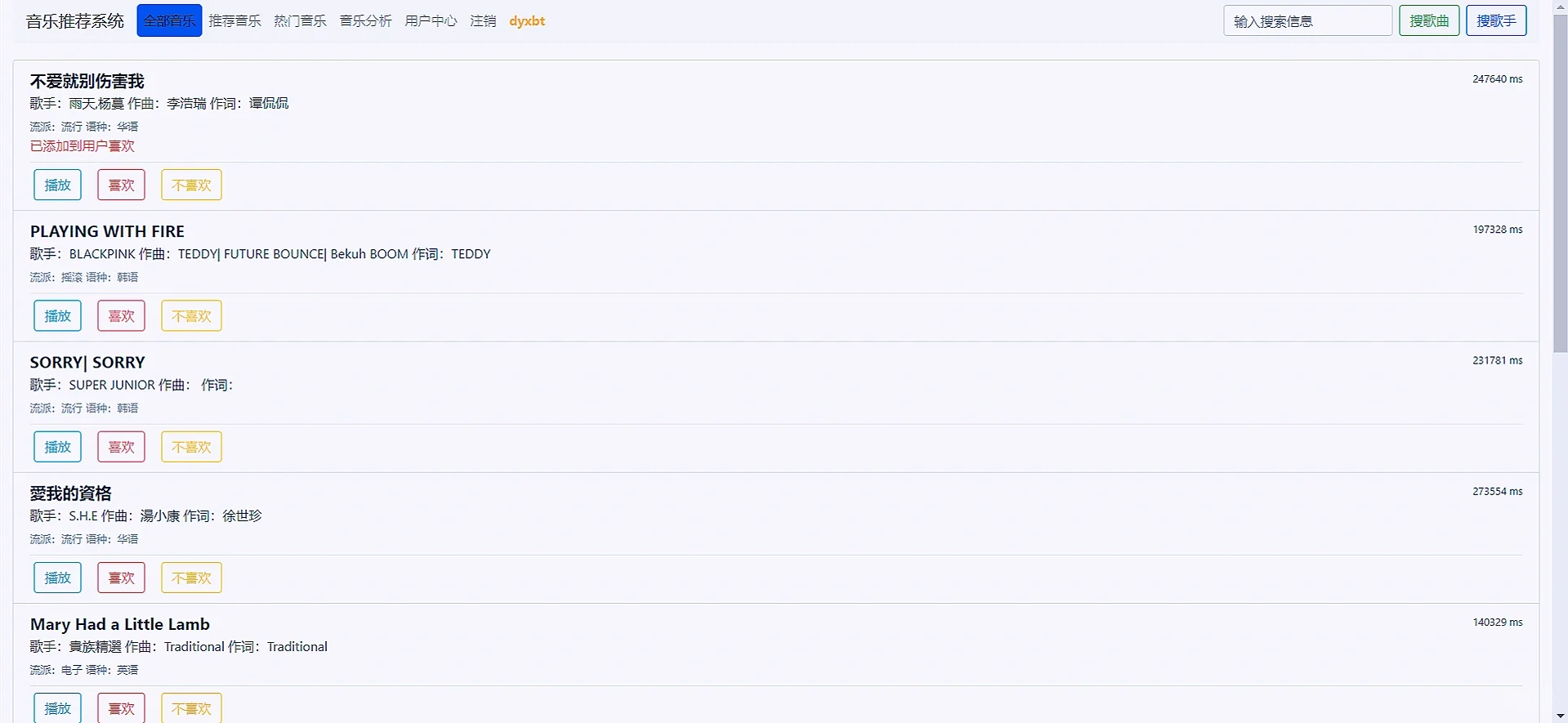Viewport: 1568px width, 723px height.
Task: Click the 搜歌曲 search button
Action: click(x=1429, y=21)
